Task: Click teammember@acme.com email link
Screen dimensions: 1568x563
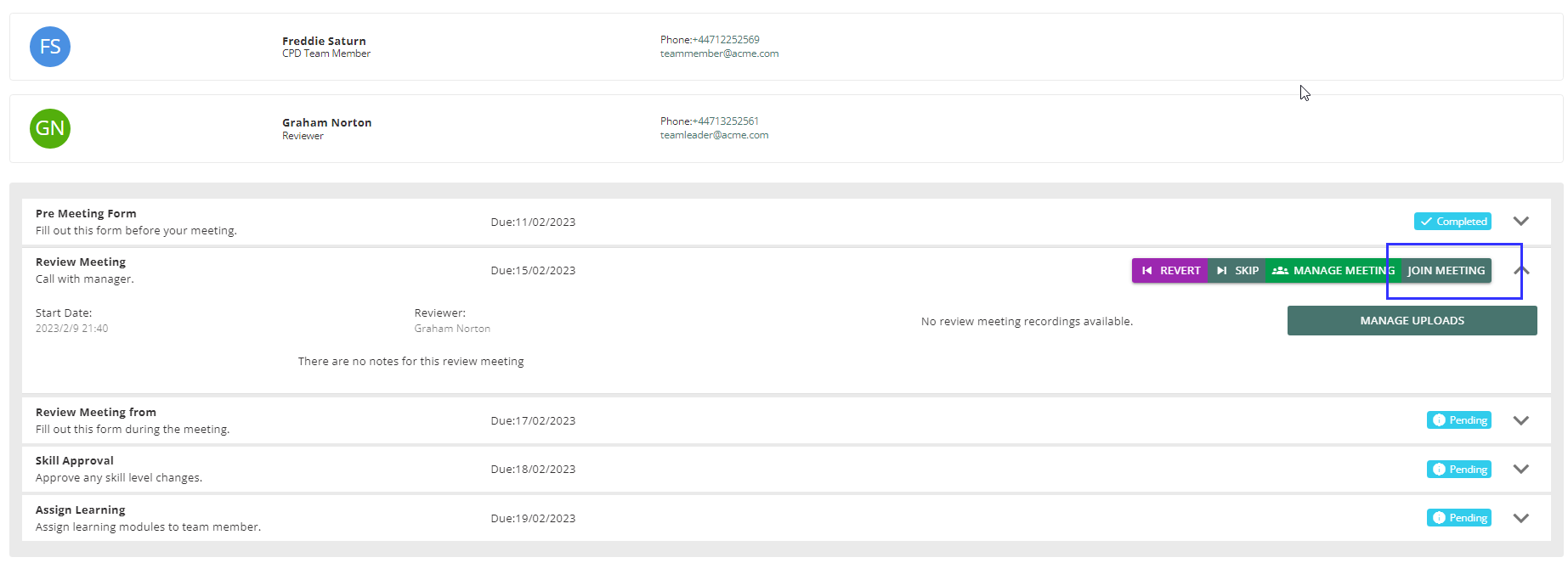Action: pos(719,53)
